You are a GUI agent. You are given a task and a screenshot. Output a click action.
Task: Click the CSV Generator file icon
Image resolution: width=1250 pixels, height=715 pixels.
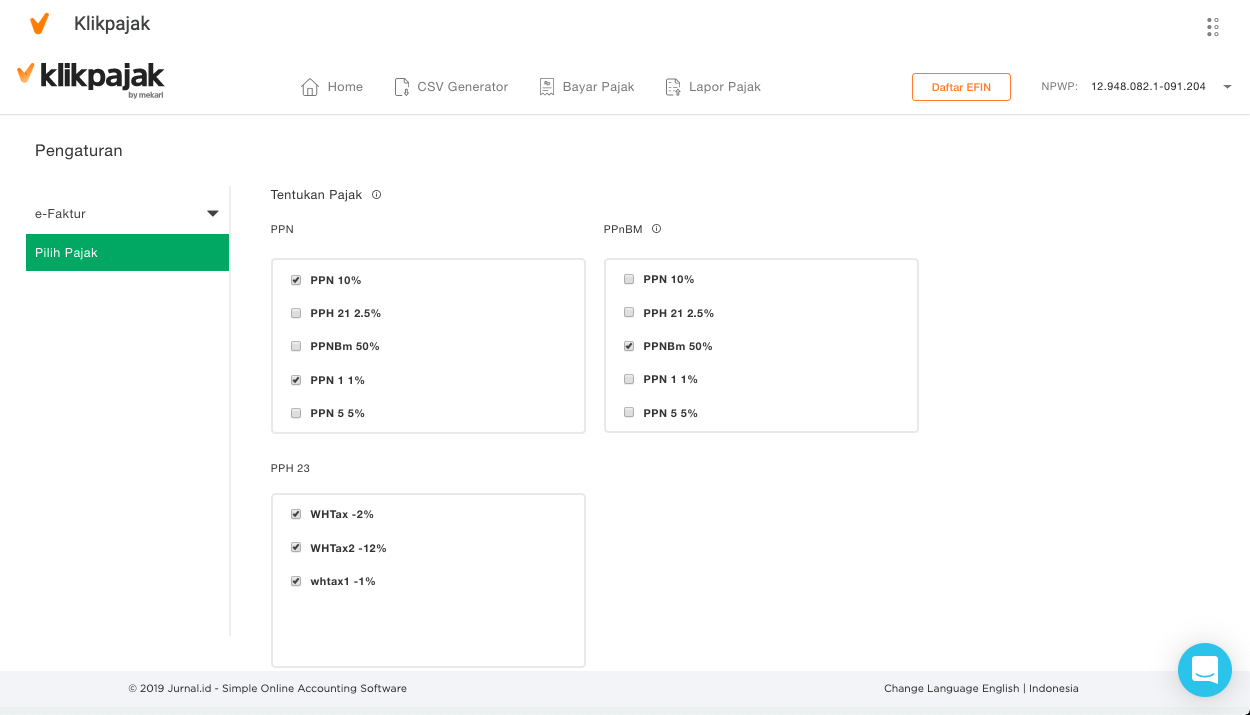click(x=401, y=87)
